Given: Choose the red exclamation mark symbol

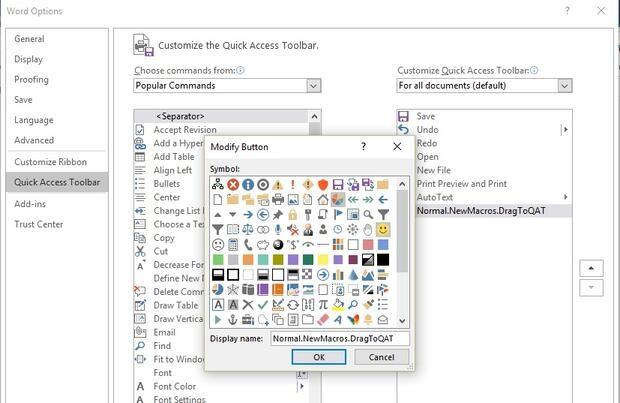Looking at the screenshot, I should [293, 184].
